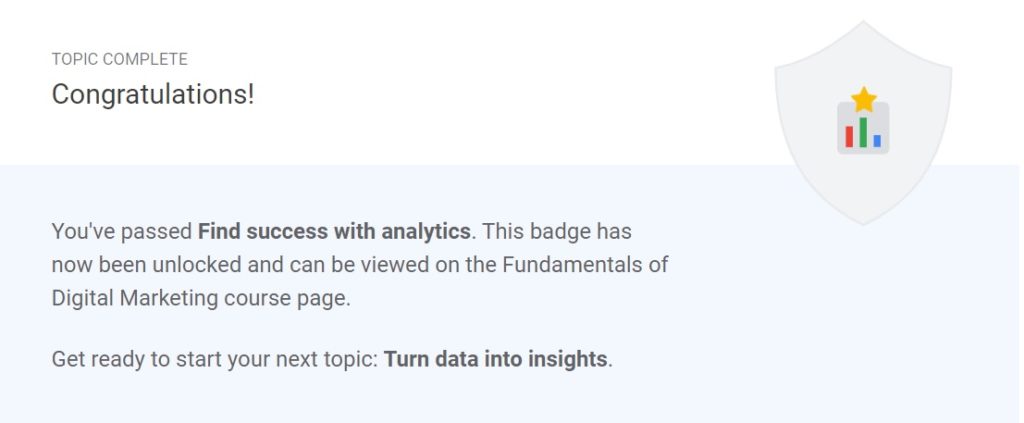
Task: Select the bold 'Find success with analytics' text
Action: (334, 231)
